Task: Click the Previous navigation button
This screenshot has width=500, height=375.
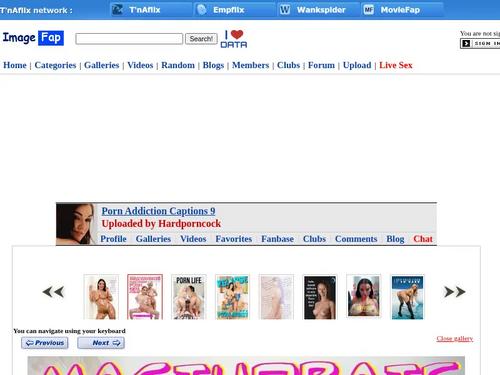Action: (45, 343)
